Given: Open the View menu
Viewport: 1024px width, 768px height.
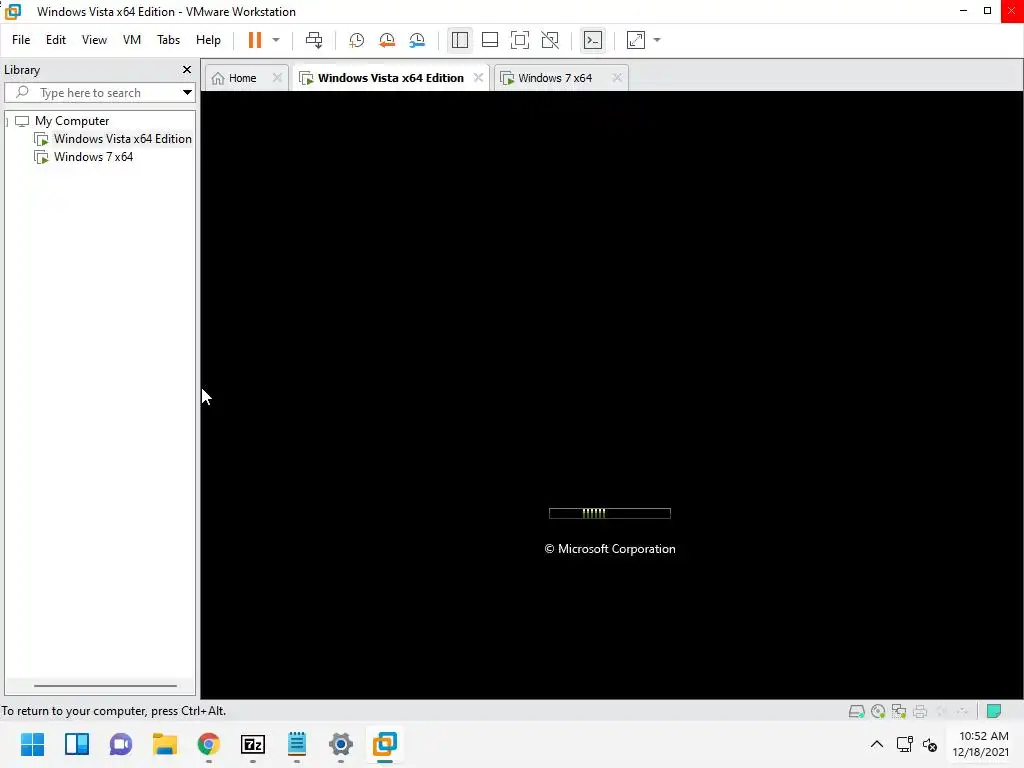Looking at the screenshot, I should [x=94, y=40].
